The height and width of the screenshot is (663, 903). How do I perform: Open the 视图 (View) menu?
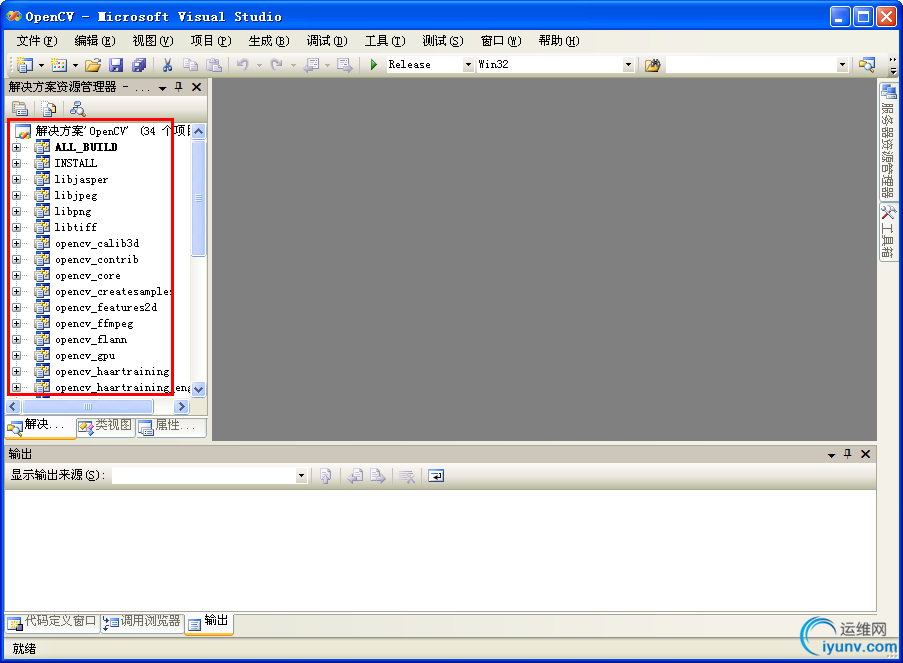153,41
